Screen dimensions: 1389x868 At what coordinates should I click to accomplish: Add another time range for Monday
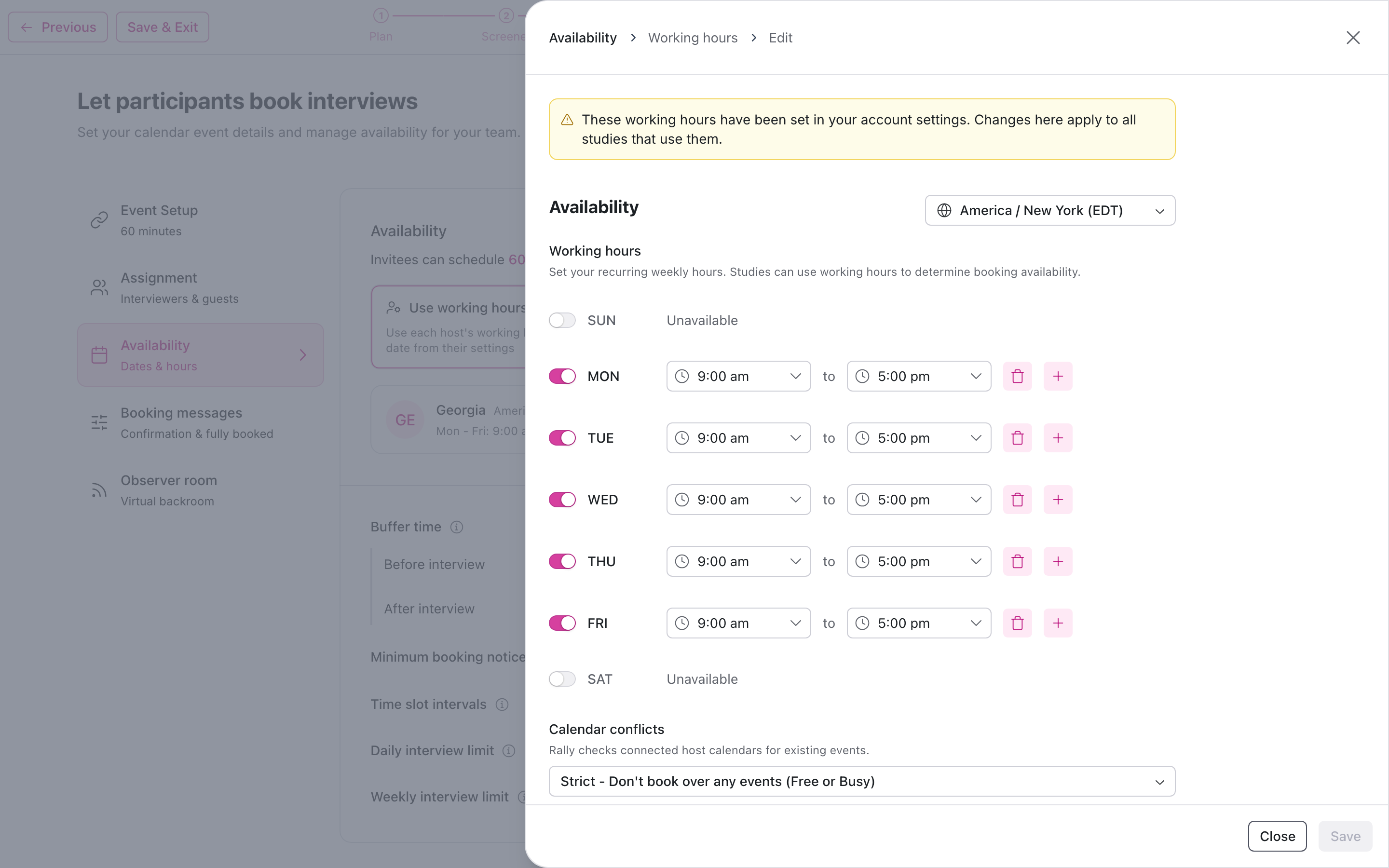(x=1058, y=376)
